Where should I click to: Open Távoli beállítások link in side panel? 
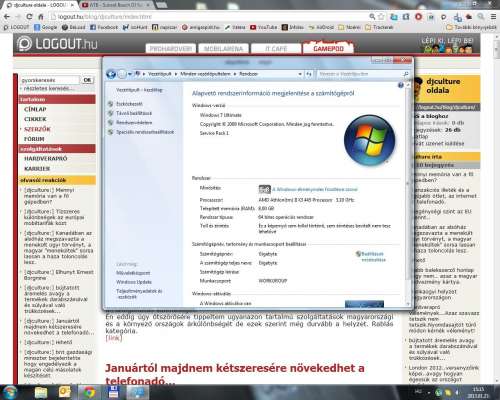click(134, 113)
